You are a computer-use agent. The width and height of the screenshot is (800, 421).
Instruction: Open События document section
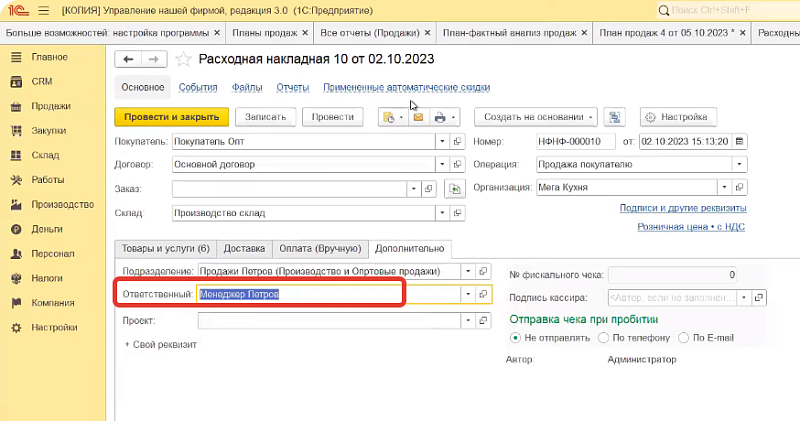coord(198,87)
